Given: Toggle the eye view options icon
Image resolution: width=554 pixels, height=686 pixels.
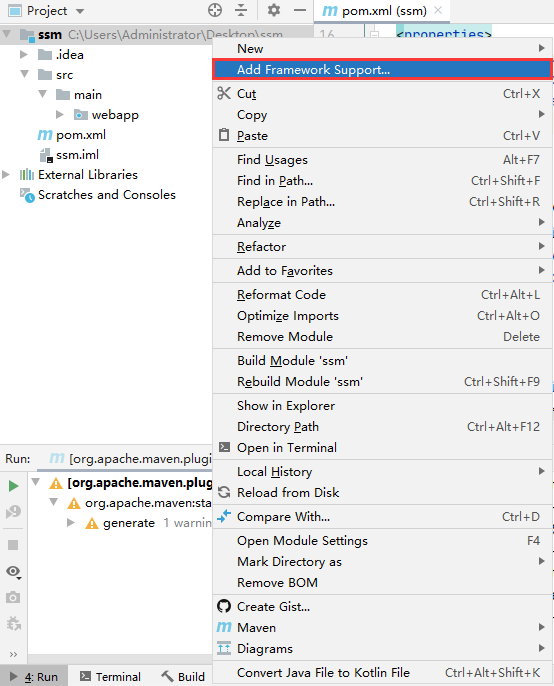Looking at the screenshot, I should click(14, 571).
